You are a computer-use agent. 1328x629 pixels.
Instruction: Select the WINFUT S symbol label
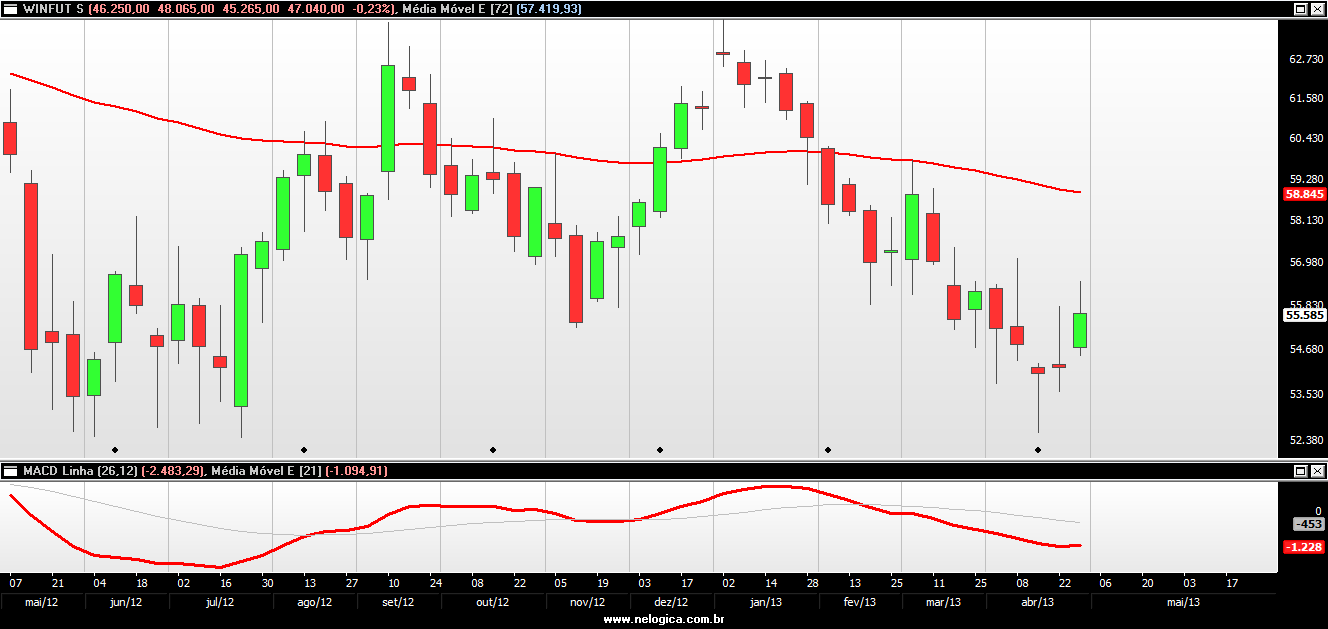[53, 8]
